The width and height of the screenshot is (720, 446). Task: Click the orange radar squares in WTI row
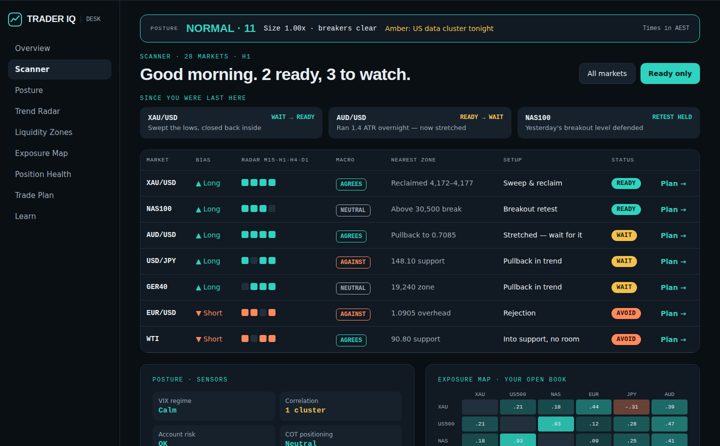coord(259,339)
